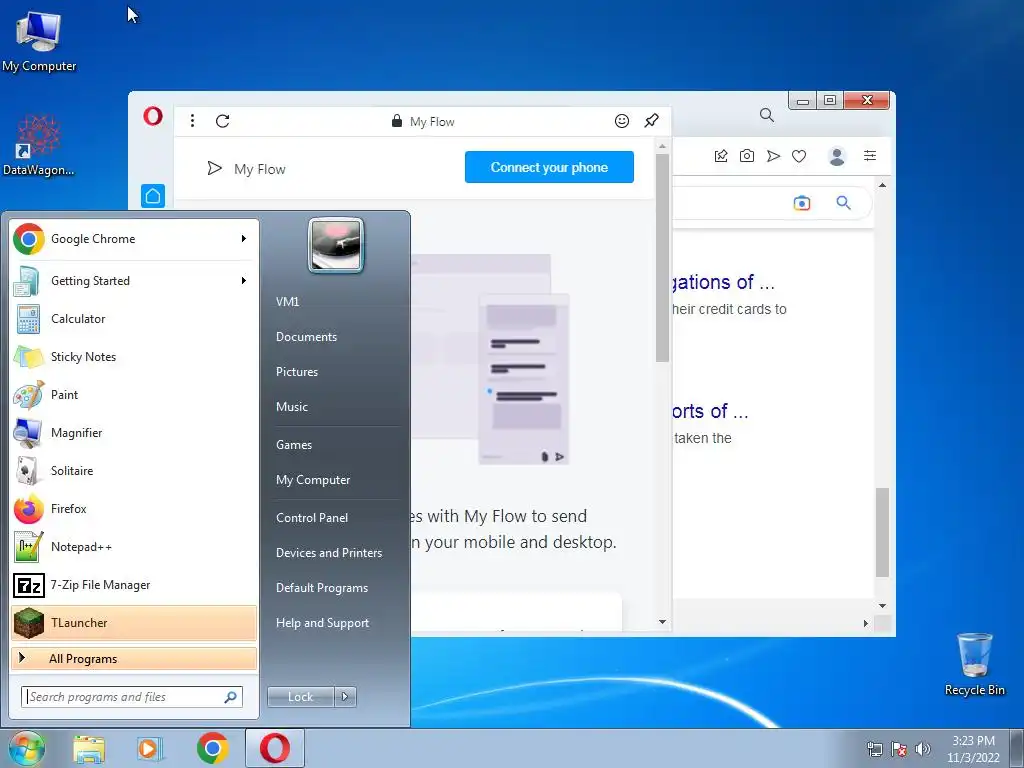The width and height of the screenshot is (1024, 768).
Task: Open Notepad++ from Start menu
Action: coord(134,547)
